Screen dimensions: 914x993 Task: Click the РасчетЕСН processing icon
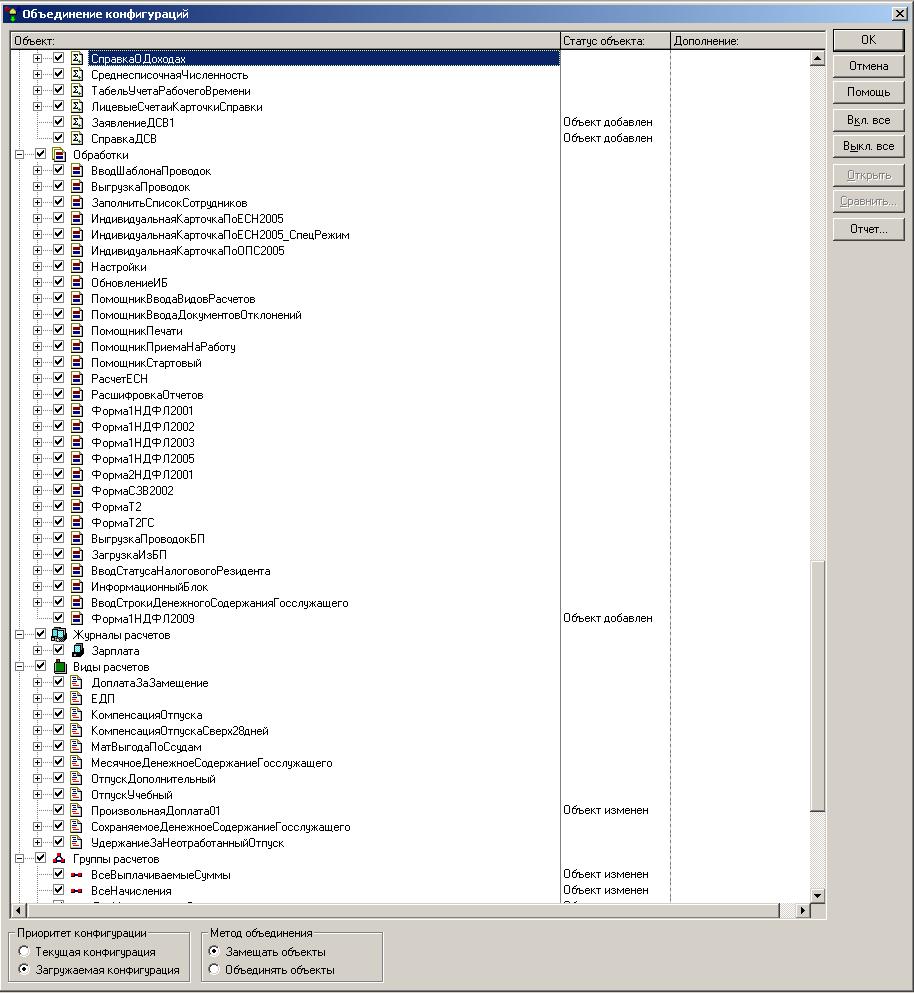pyautogui.click(x=77, y=379)
